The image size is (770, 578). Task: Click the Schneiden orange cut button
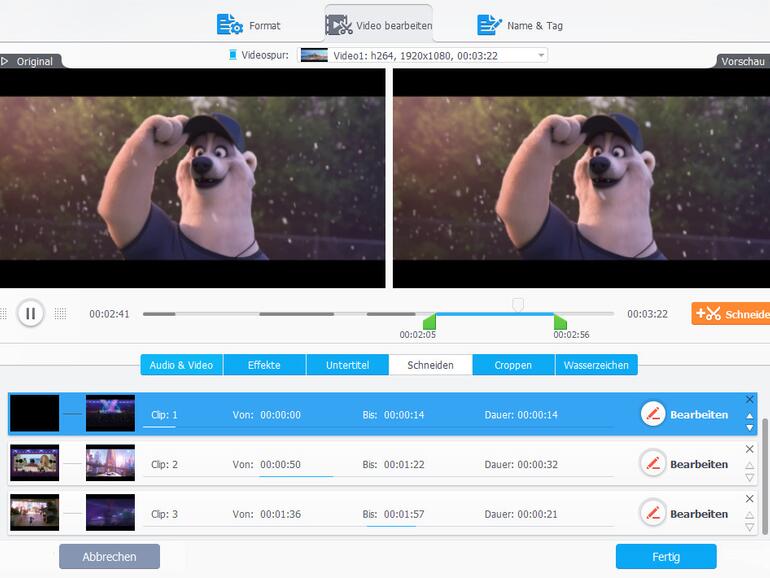click(x=730, y=314)
